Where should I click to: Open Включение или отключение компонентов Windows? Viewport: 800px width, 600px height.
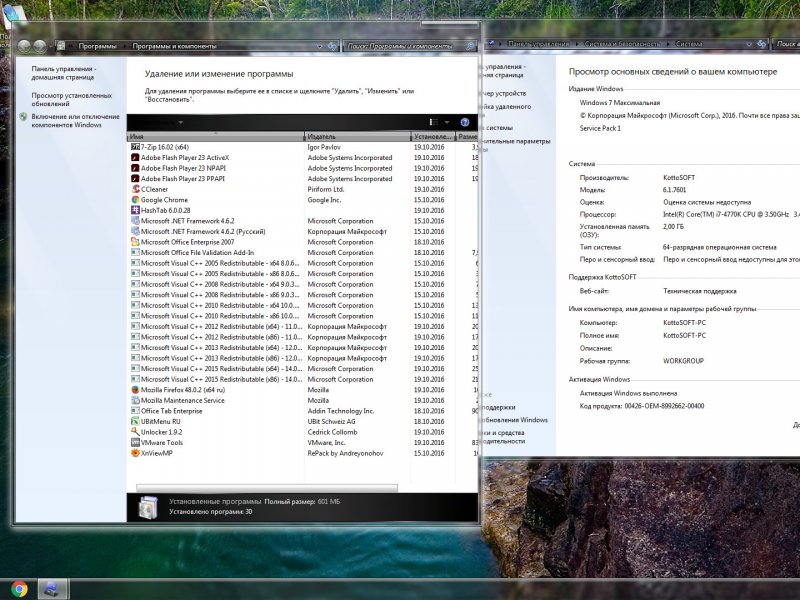(x=76, y=121)
